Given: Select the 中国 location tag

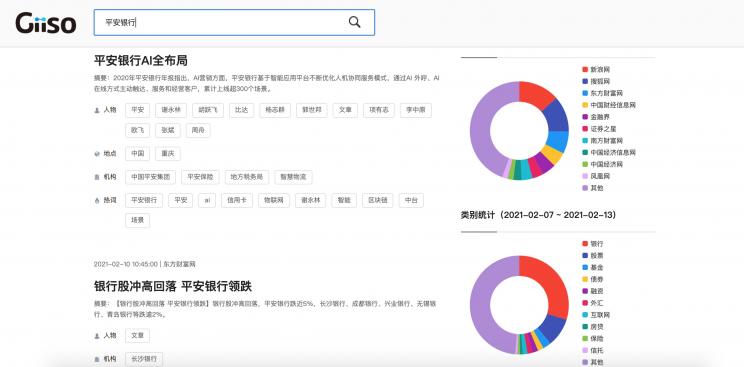Looking at the screenshot, I should pyautogui.click(x=138, y=154).
